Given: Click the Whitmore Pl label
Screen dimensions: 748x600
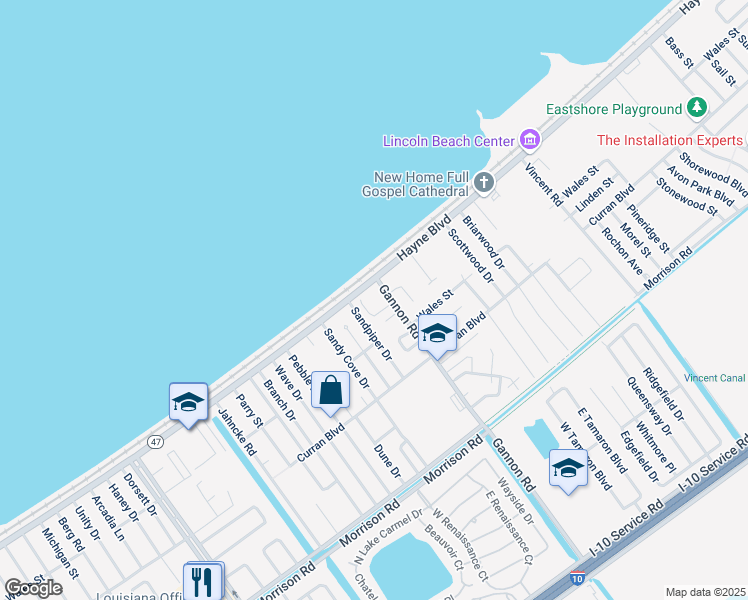Looking at the screenshot, I should click(655, 447).
